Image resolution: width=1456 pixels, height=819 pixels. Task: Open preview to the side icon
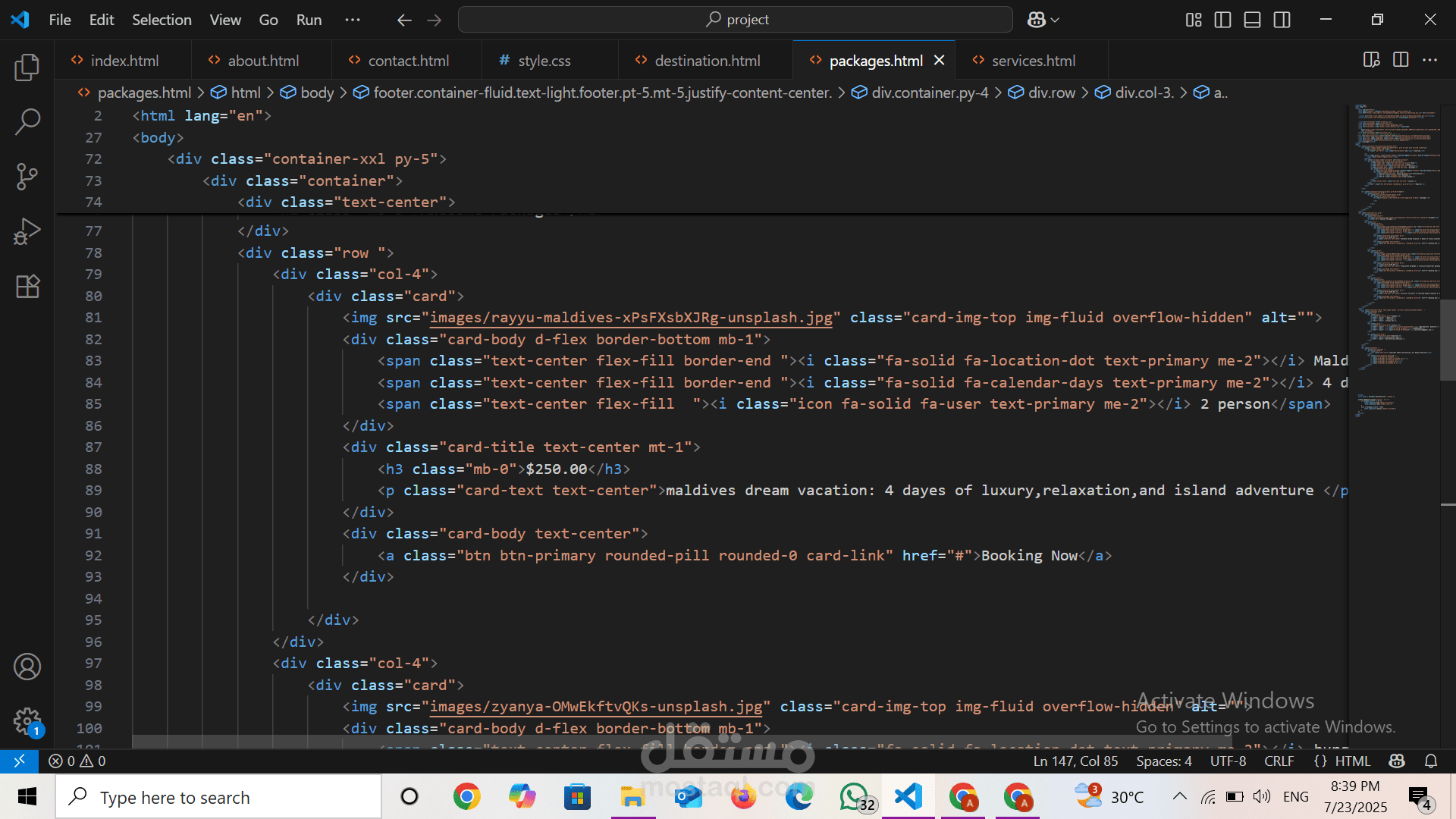point(1371,60)
